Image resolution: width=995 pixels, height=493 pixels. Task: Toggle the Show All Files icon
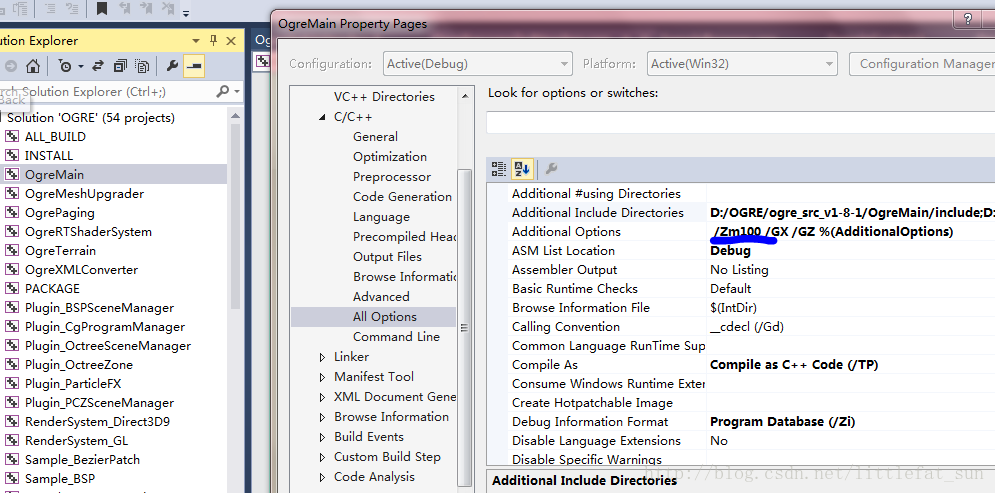coord(143,66)
